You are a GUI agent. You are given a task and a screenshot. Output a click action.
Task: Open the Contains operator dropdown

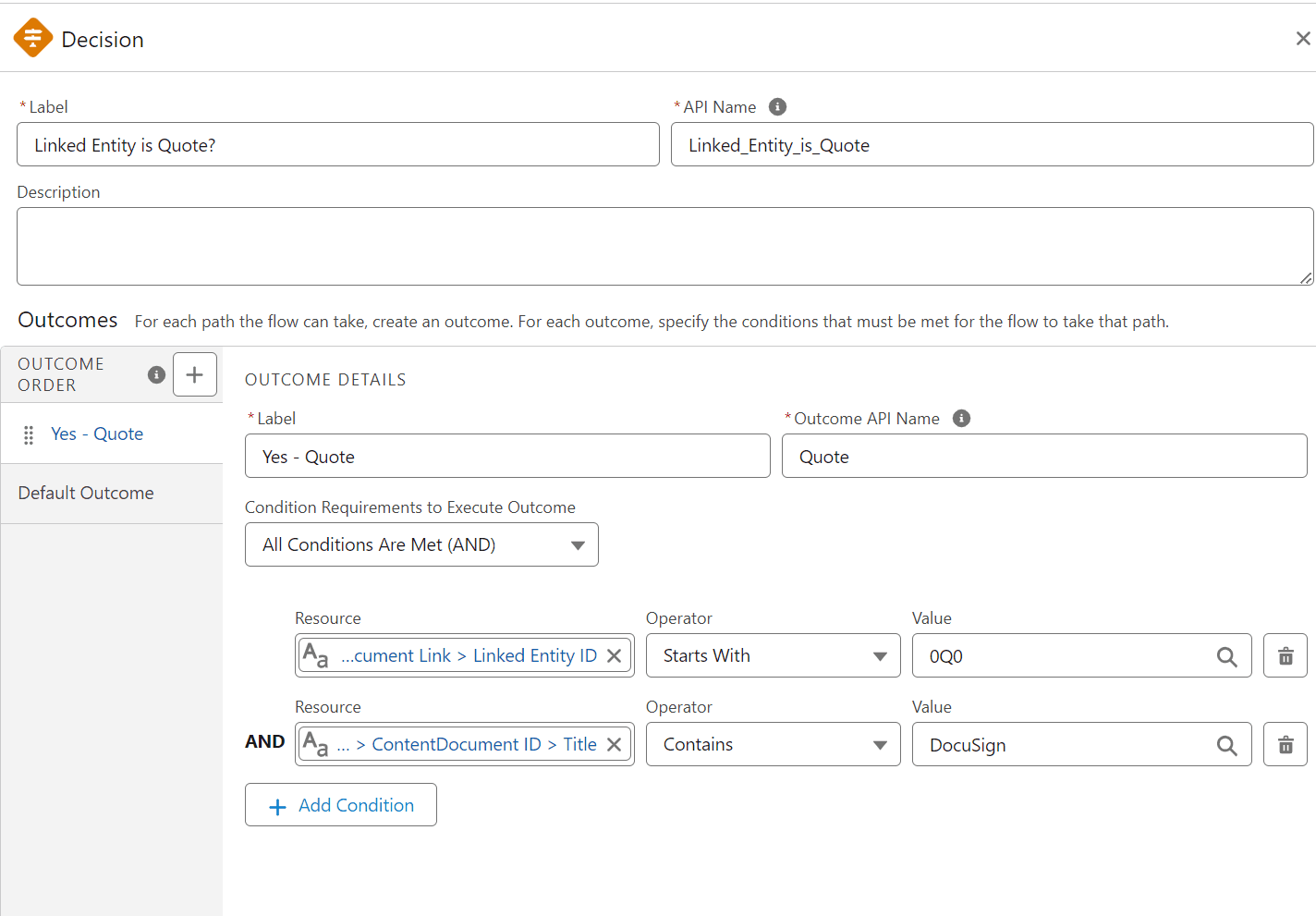773,744
